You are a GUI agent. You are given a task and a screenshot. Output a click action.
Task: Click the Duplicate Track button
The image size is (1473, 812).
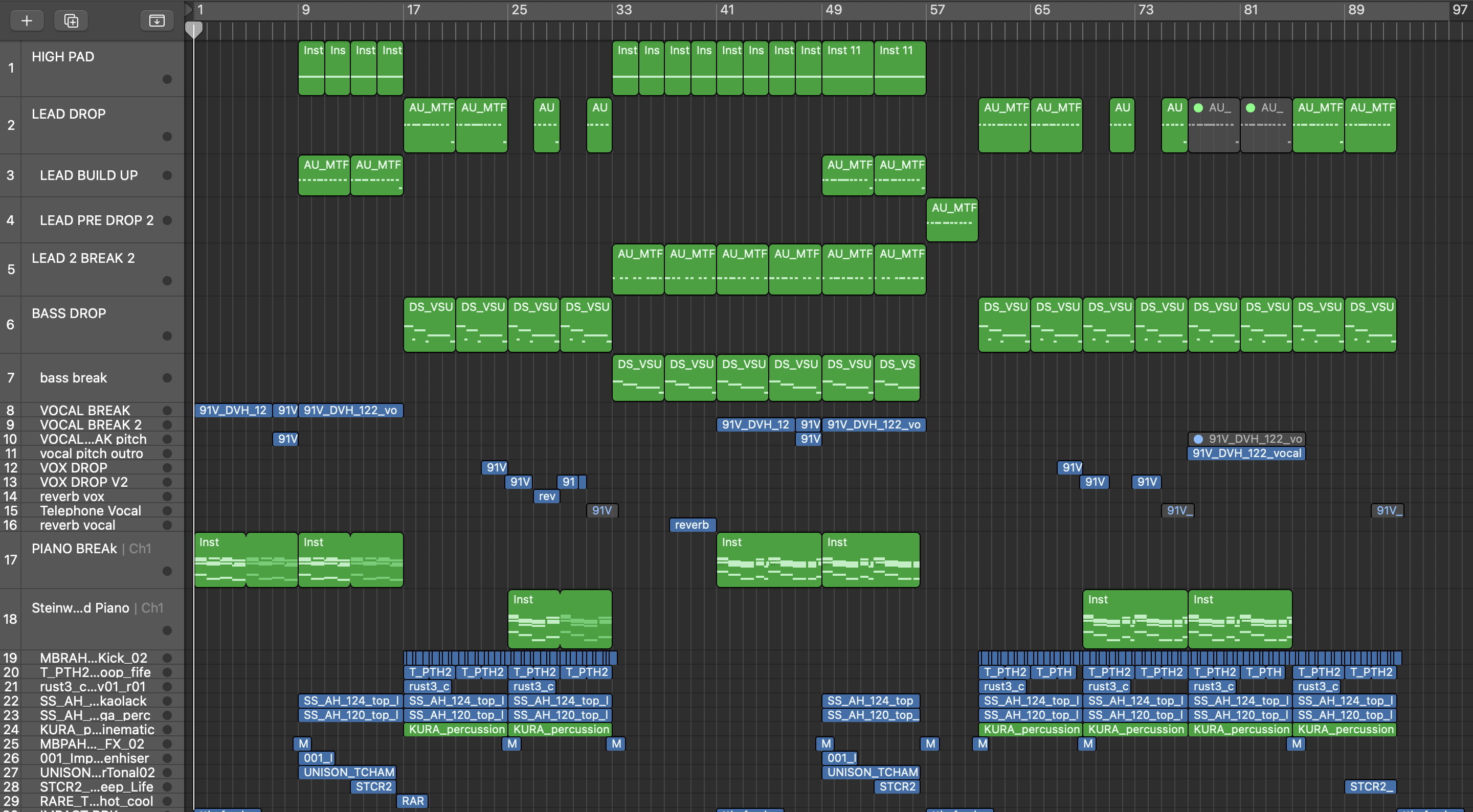point(71,20)
